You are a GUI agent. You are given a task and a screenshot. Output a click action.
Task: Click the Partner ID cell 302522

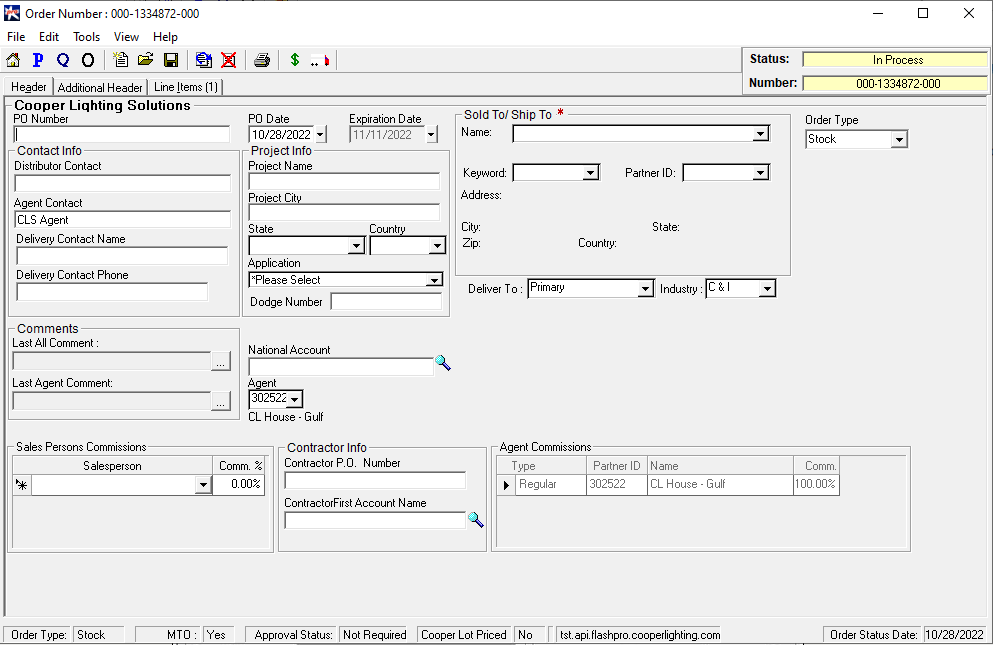[x=617, y=485]
